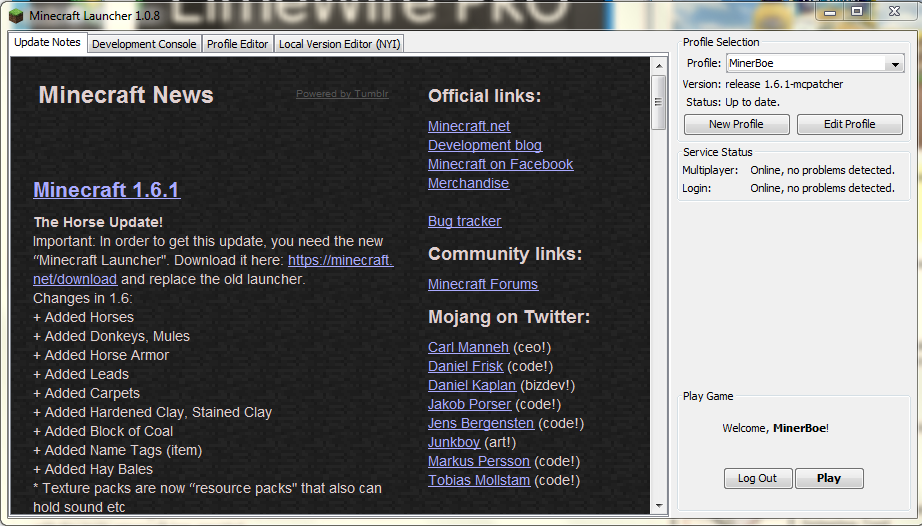922x526 pixels.
Task: Open the Powered by Tumblr link
Action: pyautogui.click(x=342, y=94)
